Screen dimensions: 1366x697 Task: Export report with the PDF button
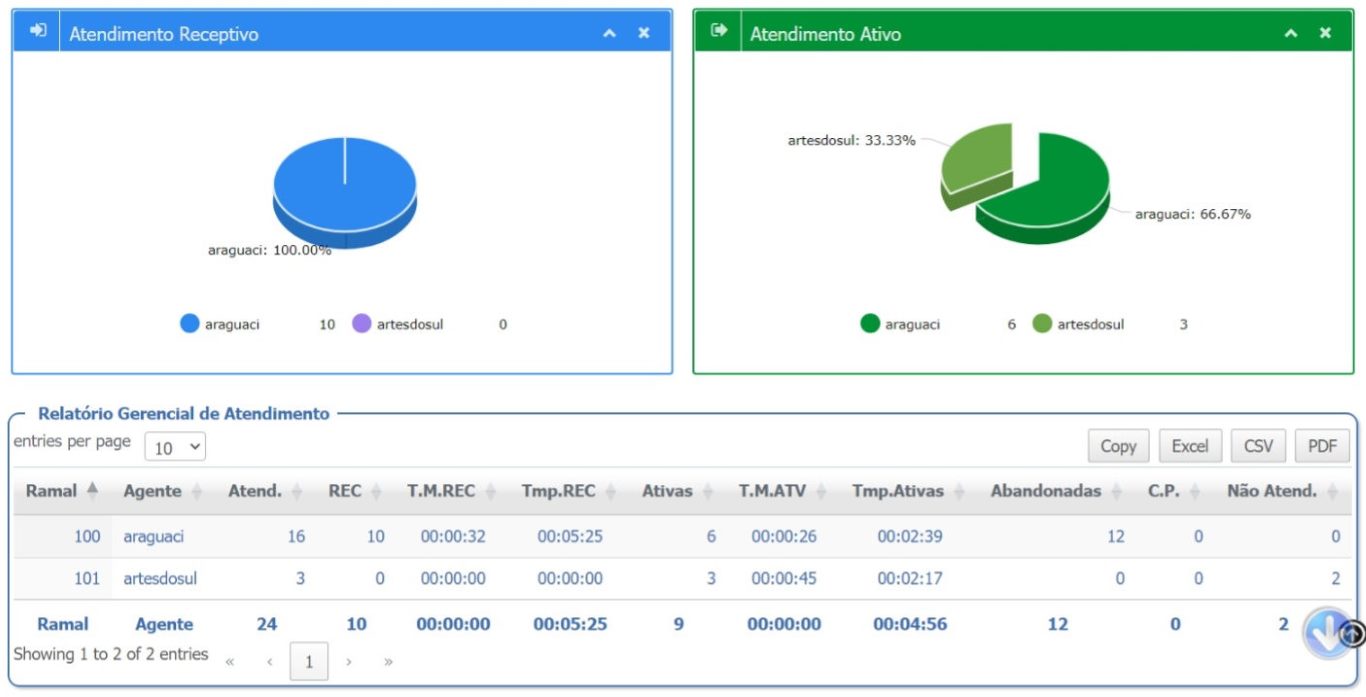(1322, 446)
